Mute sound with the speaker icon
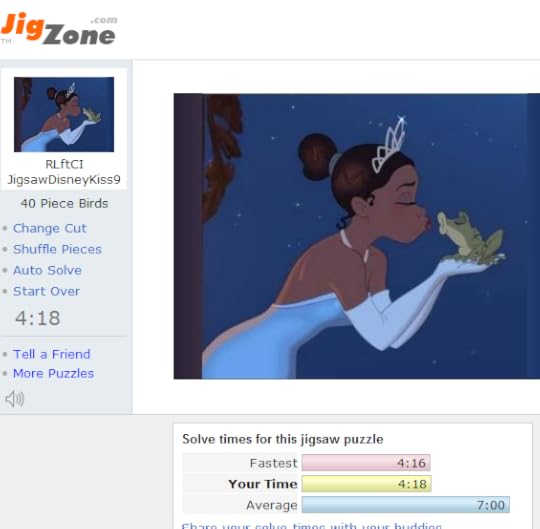 15,399
